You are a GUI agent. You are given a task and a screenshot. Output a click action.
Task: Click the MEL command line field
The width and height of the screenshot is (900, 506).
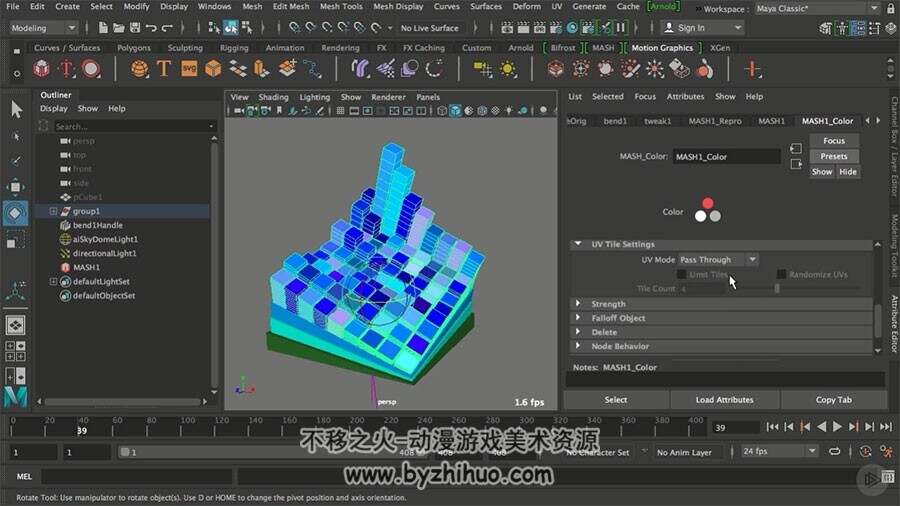click(x=137, y=476)
